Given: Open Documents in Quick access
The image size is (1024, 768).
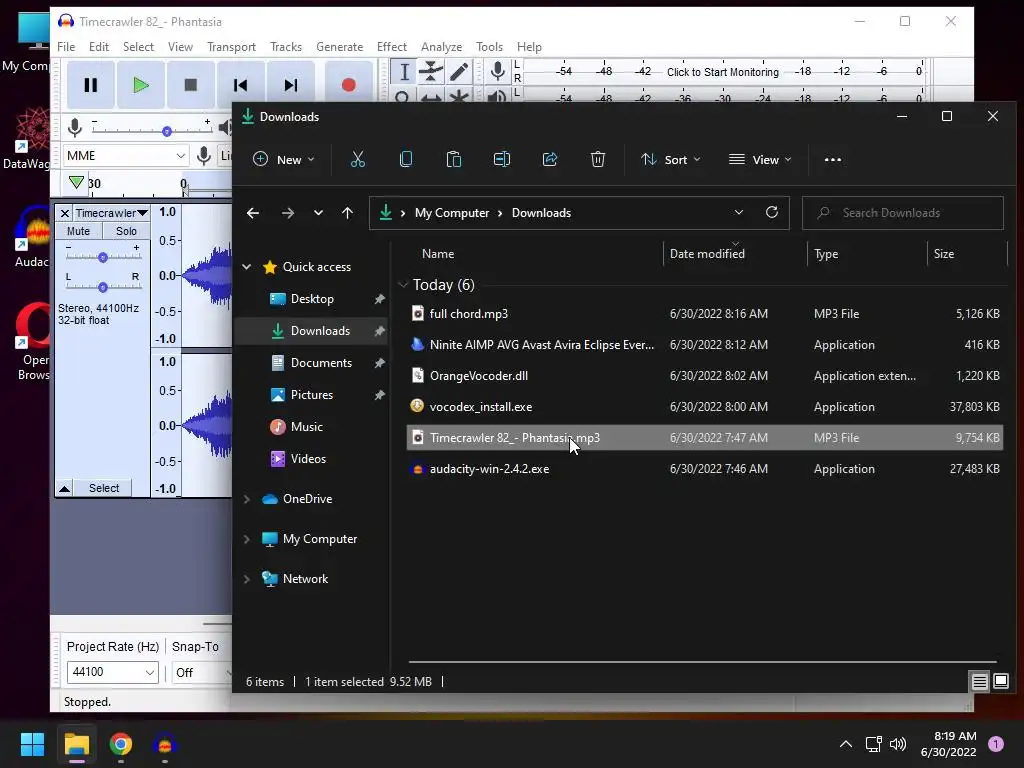Looking at the screenshot, I should pos(321,363).
